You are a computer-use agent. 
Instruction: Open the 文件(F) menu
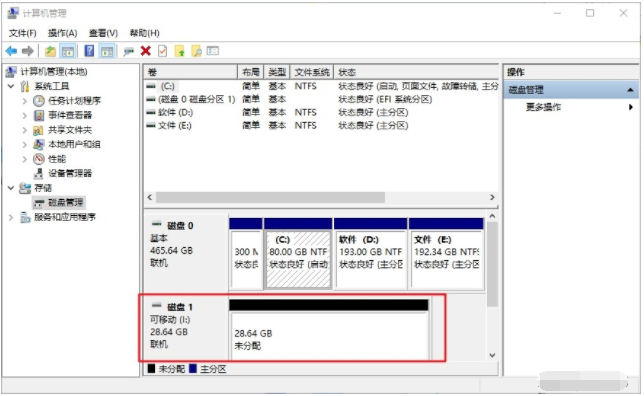[x=23, y=33]
